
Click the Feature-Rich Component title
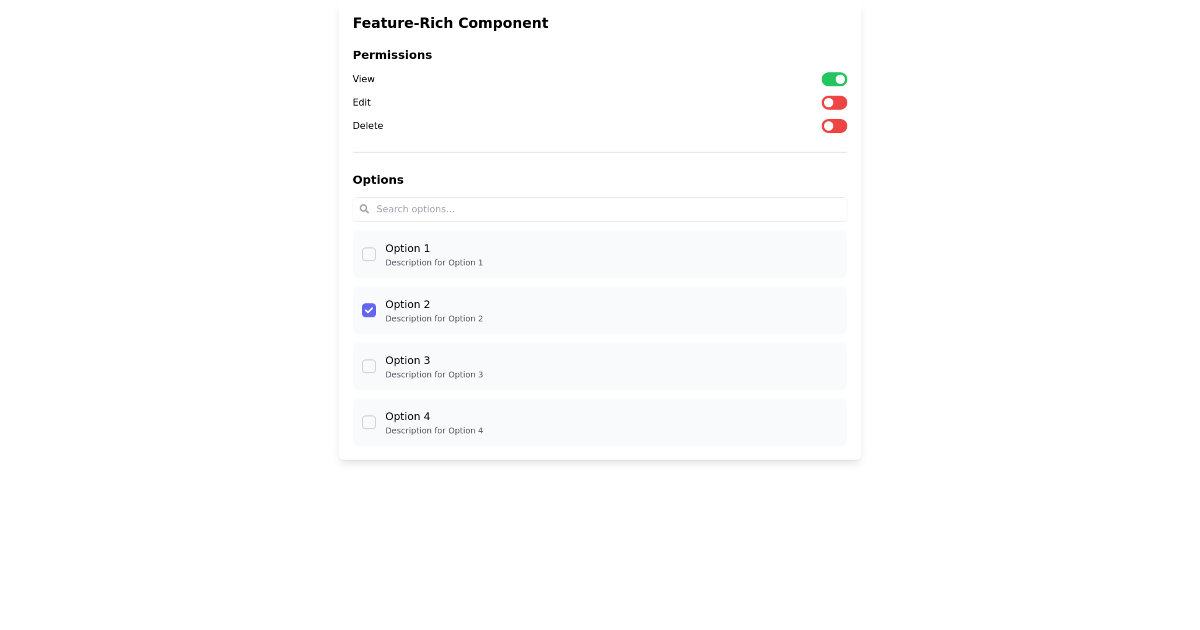pyautogui.click(x=450, y=22)
